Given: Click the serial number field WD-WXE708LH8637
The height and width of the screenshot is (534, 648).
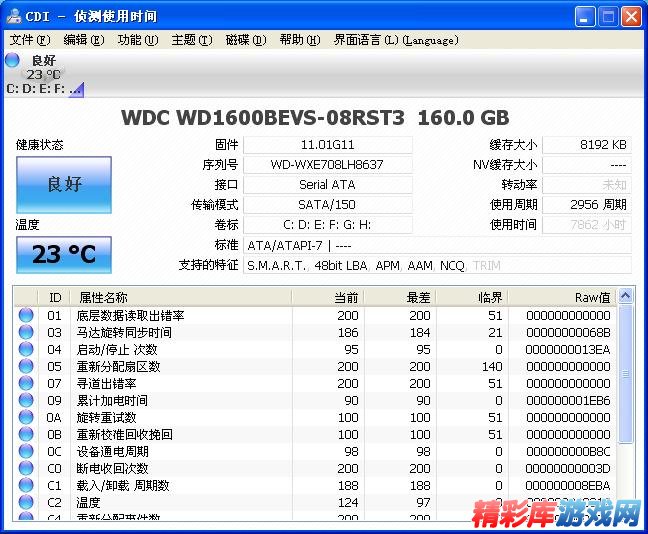Looking at the screenshot, I should click(x=327, y=165).
